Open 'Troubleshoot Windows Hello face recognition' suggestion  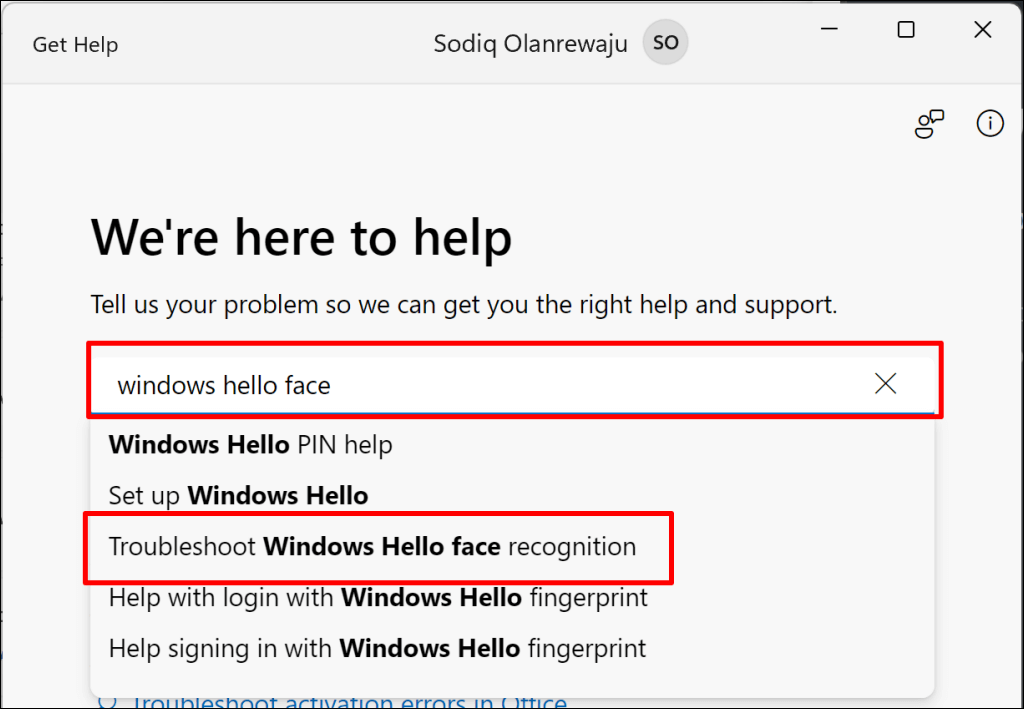tap(372, 547)
